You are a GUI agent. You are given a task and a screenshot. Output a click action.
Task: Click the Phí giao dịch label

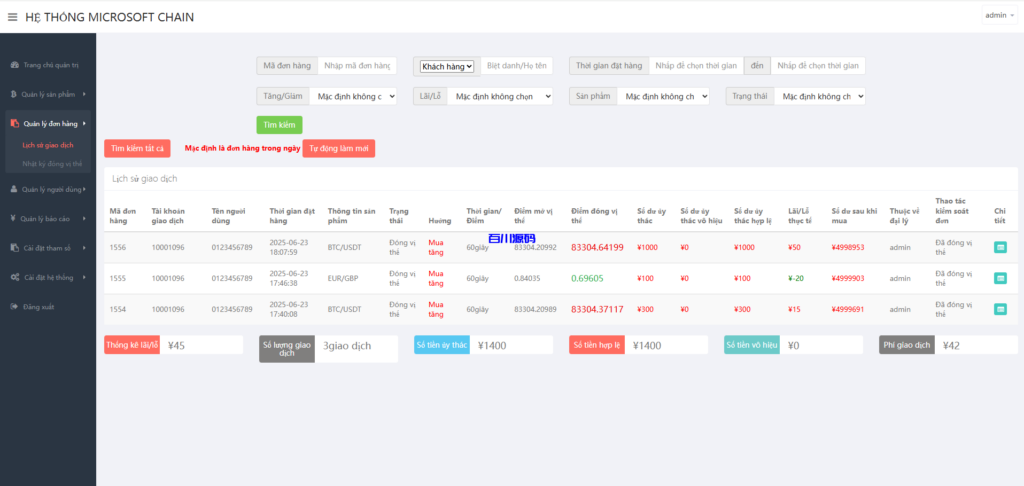point(906,345)
